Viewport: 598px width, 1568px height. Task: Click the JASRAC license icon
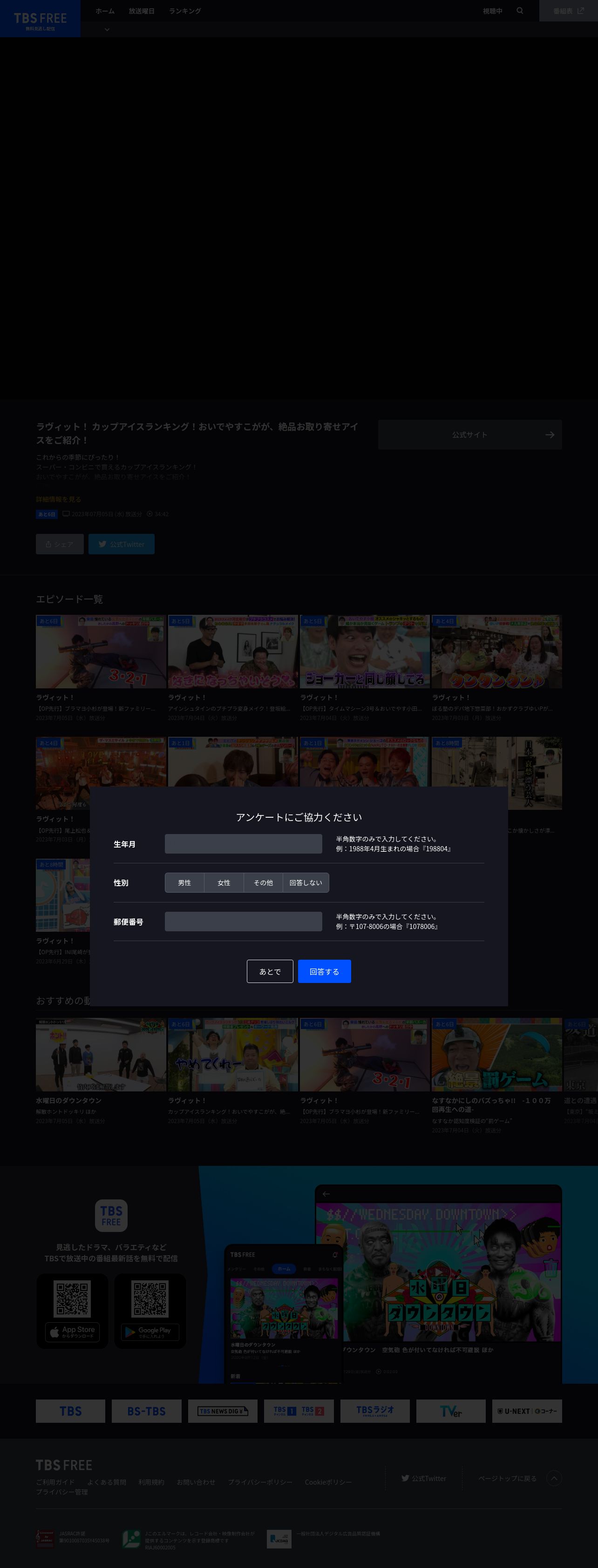pos(45,1539)
